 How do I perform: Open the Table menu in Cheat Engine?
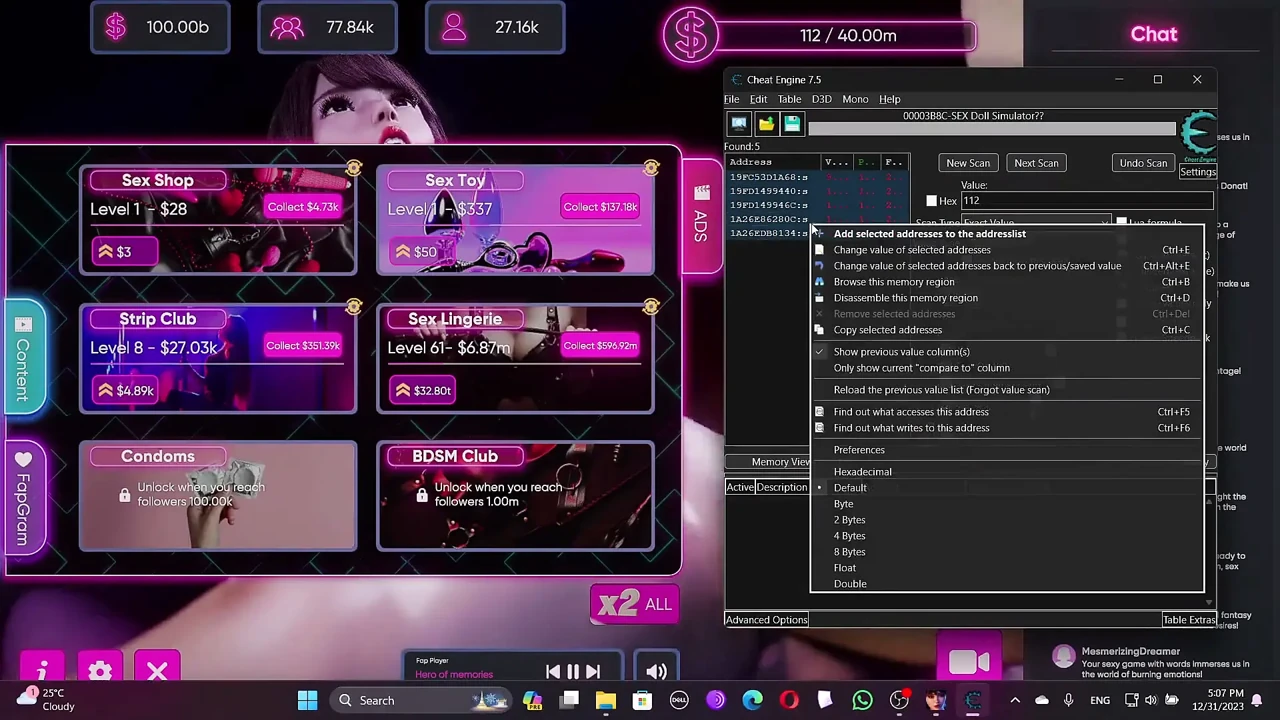coord(789,99)
